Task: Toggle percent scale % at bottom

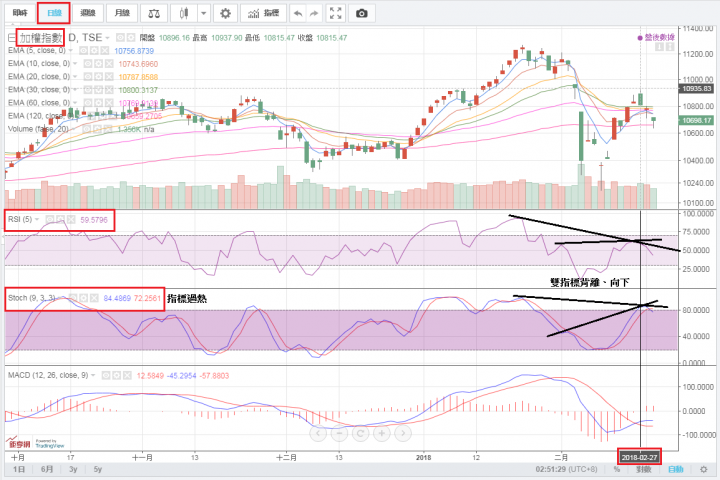Action: (x=617, y=469)
